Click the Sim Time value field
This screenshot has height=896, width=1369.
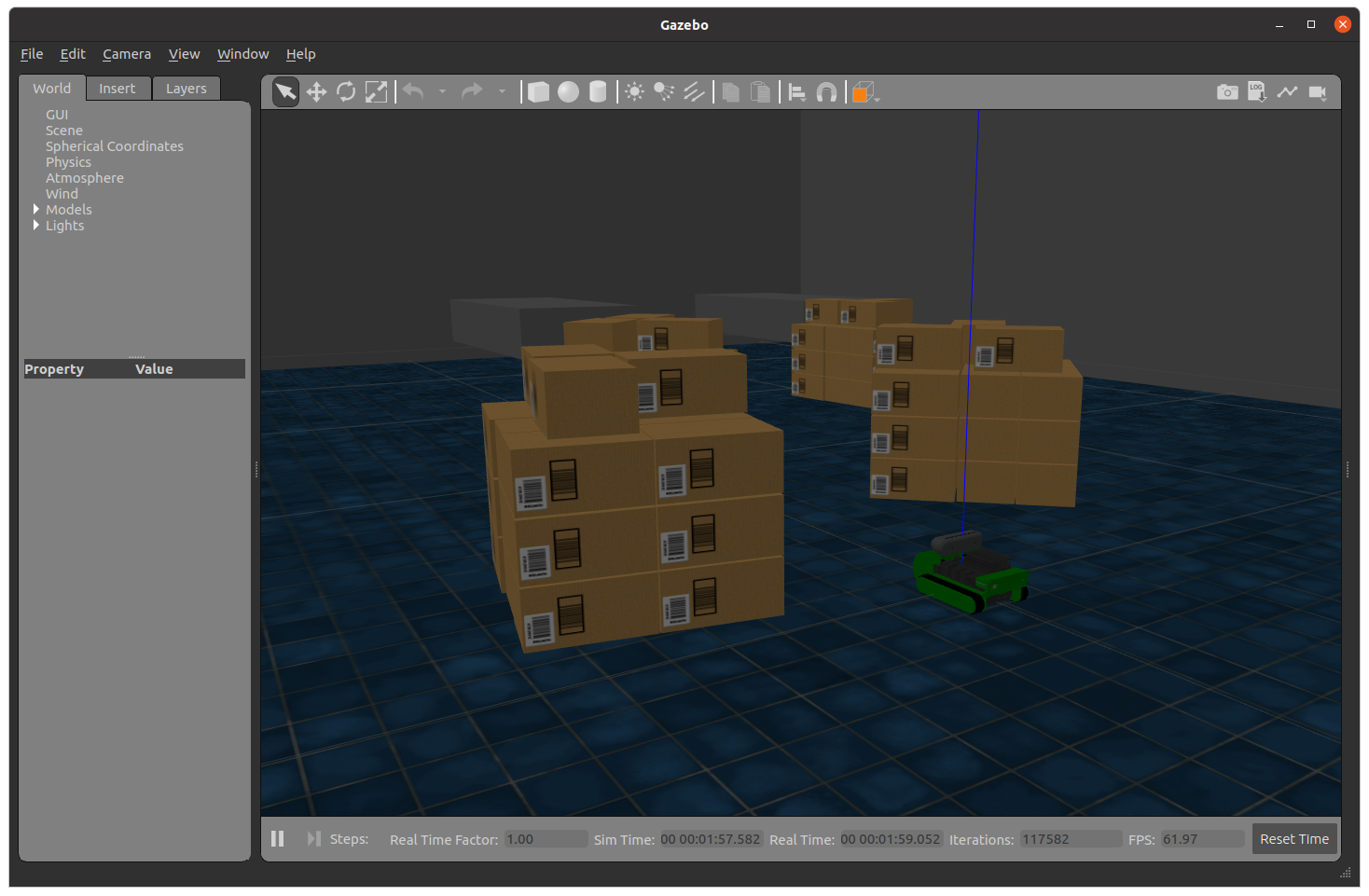711,839
